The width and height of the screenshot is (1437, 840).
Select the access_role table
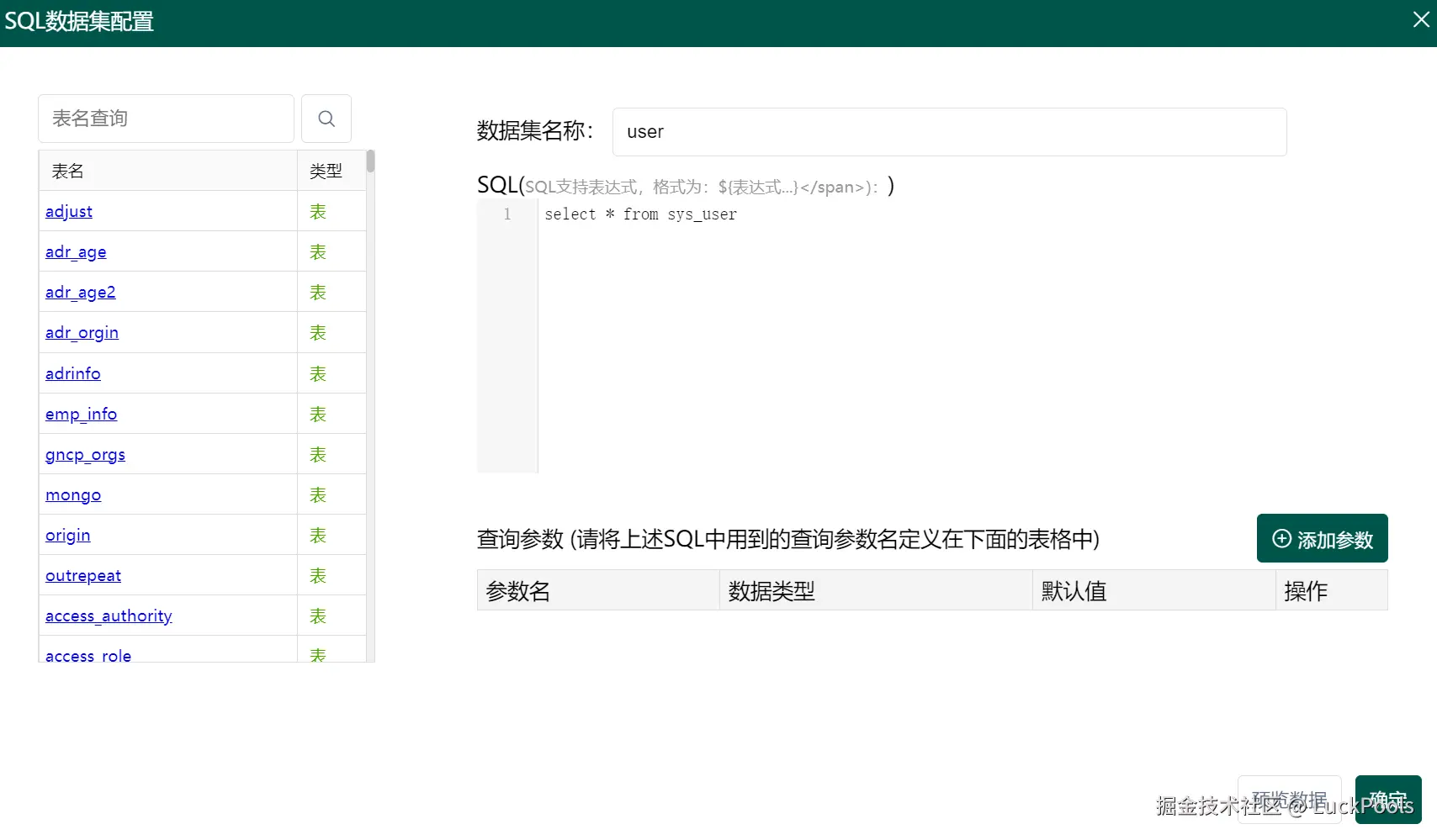pyautogui.click(x=88, y=655)
